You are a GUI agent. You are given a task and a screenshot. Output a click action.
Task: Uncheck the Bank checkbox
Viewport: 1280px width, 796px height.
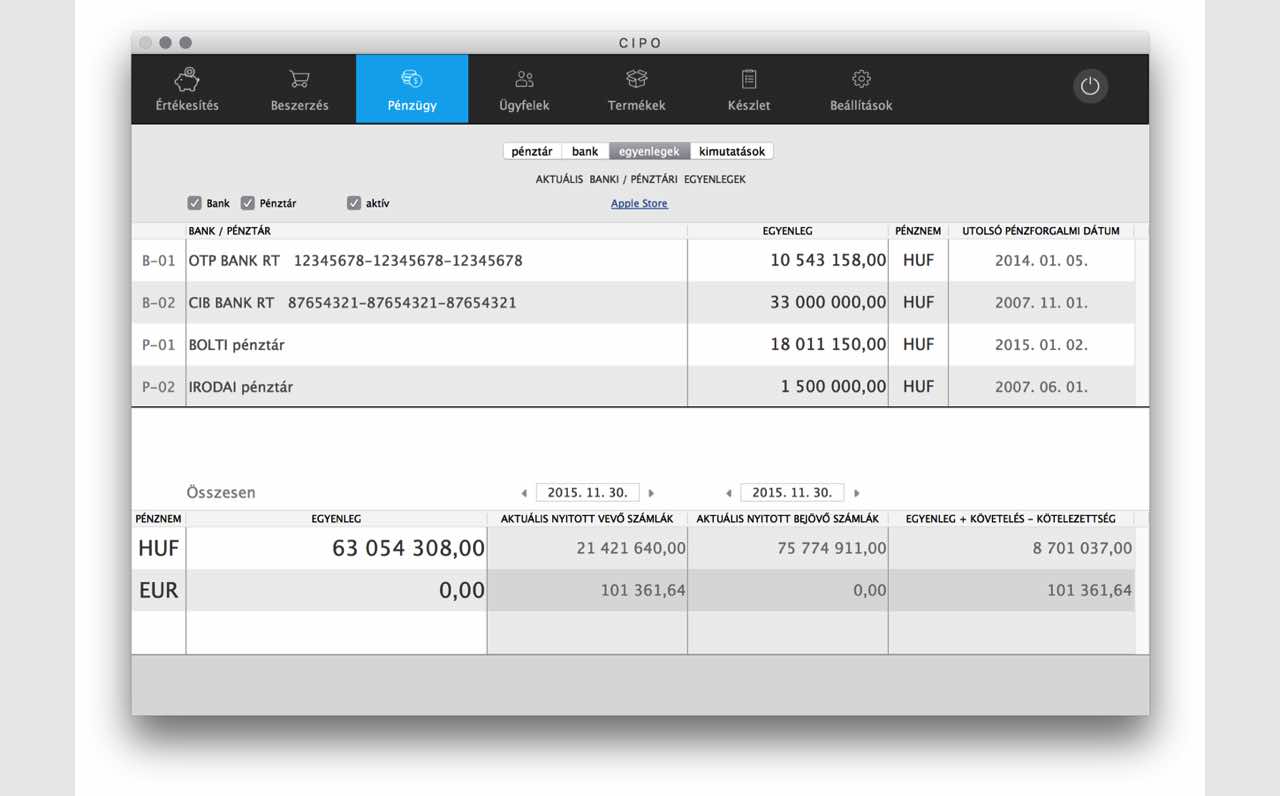tap(195, 203)
